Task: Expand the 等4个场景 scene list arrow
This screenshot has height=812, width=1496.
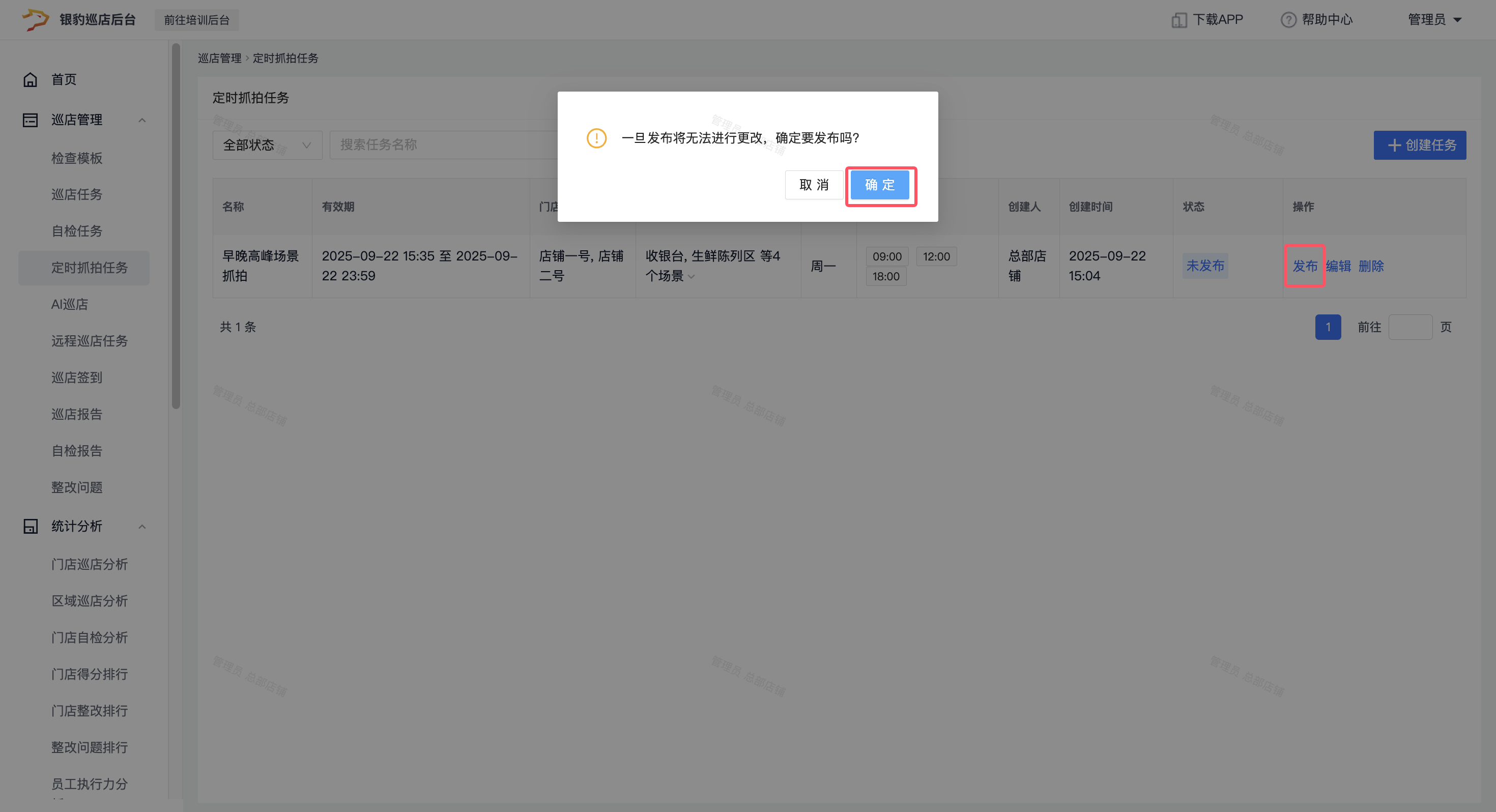Action: click(x=691, y=277)
